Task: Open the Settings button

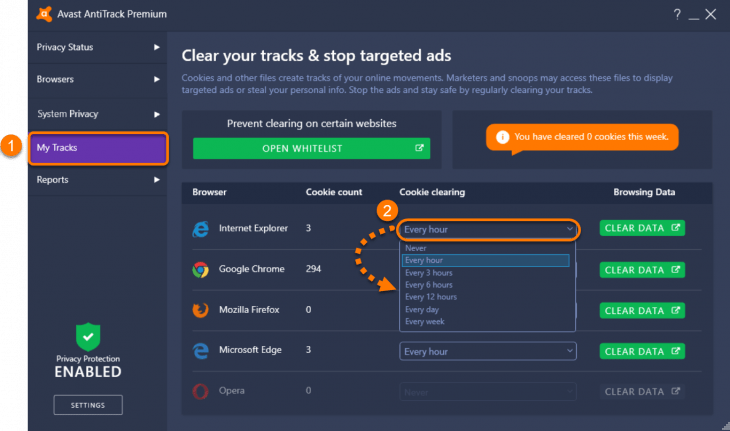Action: pyautogui.click(x=88, y=405)
